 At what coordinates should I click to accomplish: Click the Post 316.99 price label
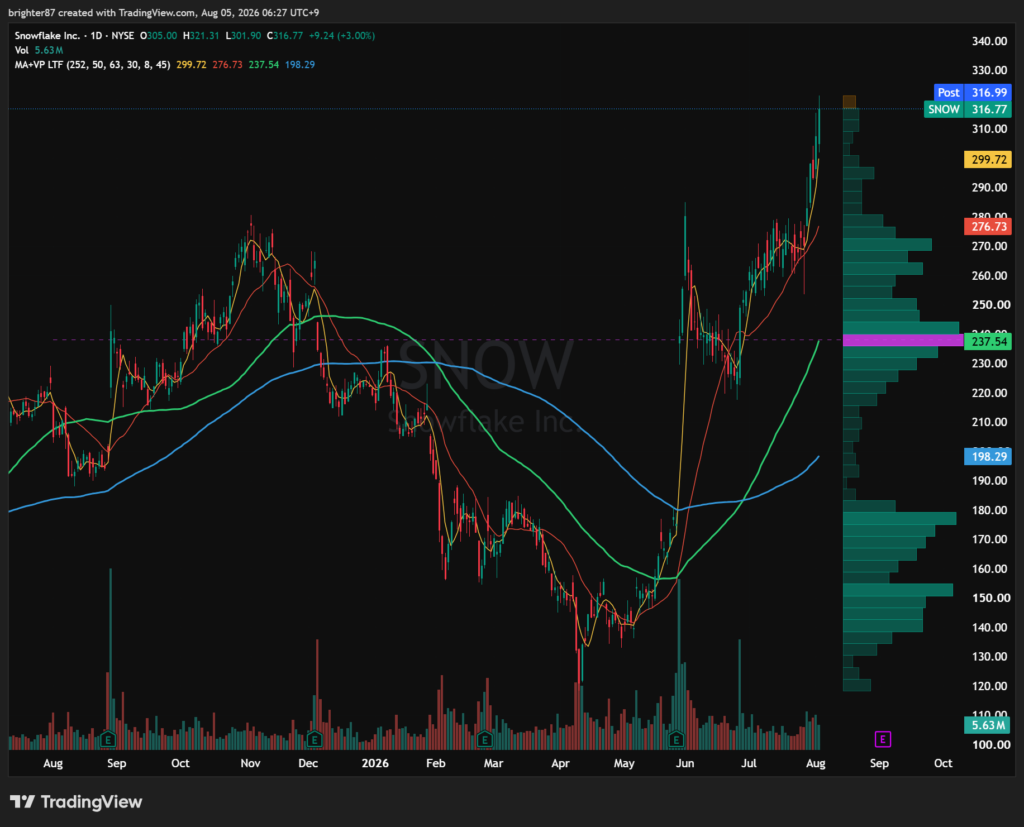pyautogui.click(x=972, y=93)
